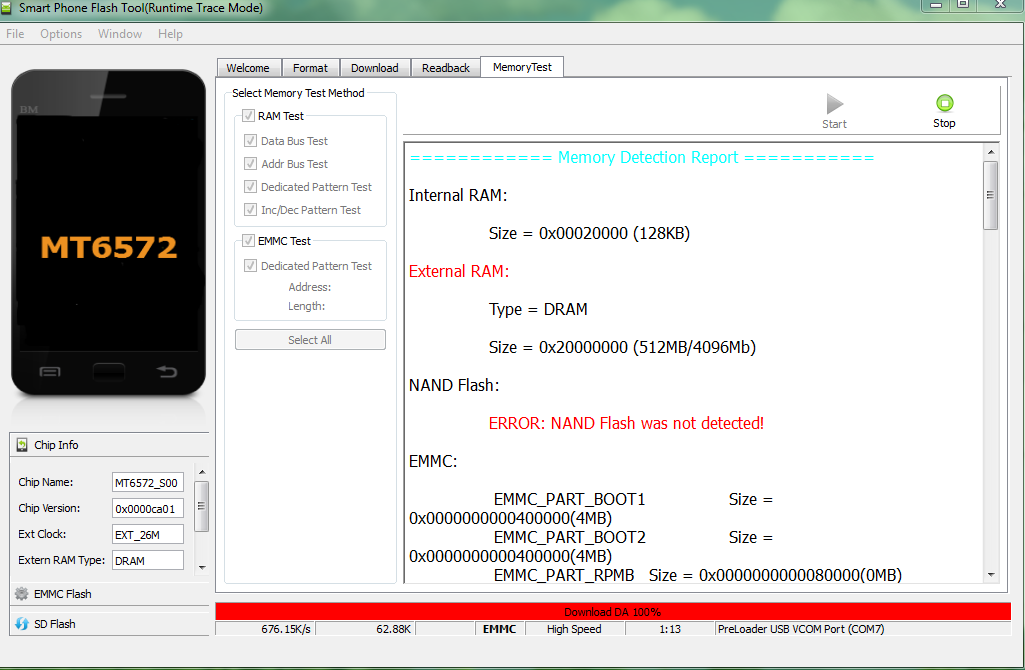Screen dimensions: 1025x670
Task: Click the red Download DA progress bar
Action: [612, 611]
